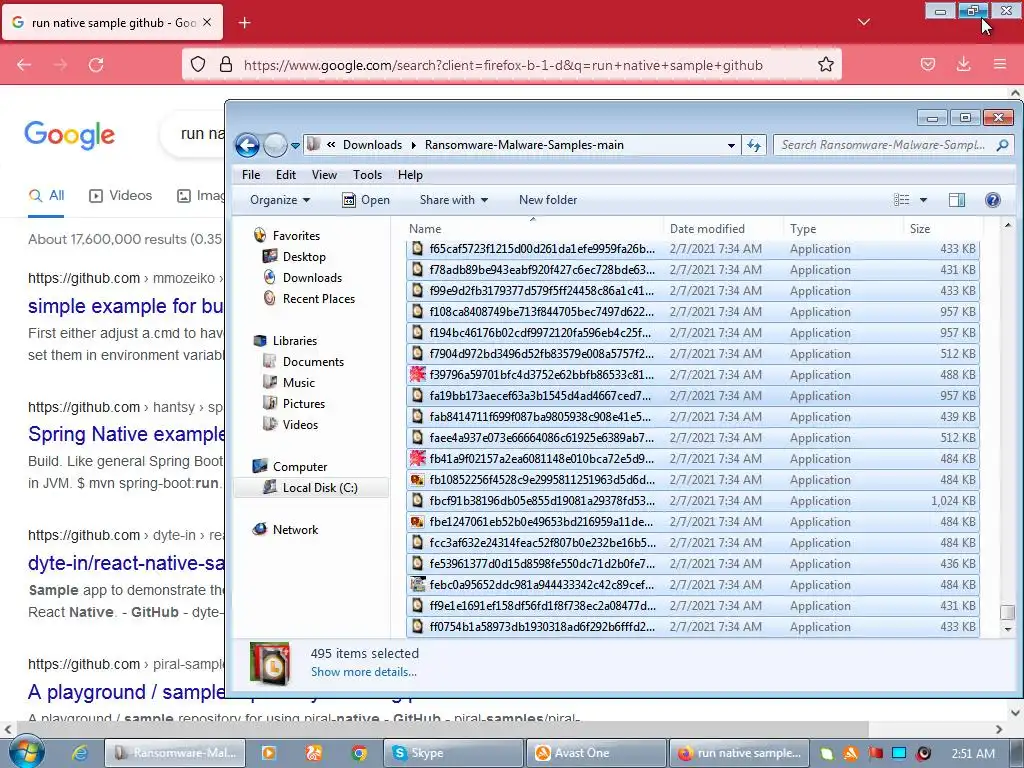The height and width of the screenshot is (768, 1024).
Task: Toggle the preview pane icon
Action: pyautogui.click(x=957, y=200)
